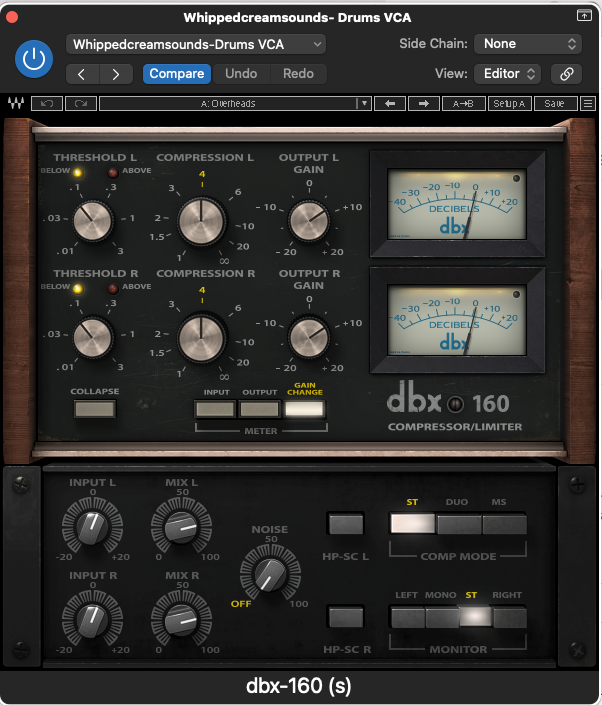This screenshot has width=602, height=705.
Task: Click the Threshold R knob
Action: 93,337
